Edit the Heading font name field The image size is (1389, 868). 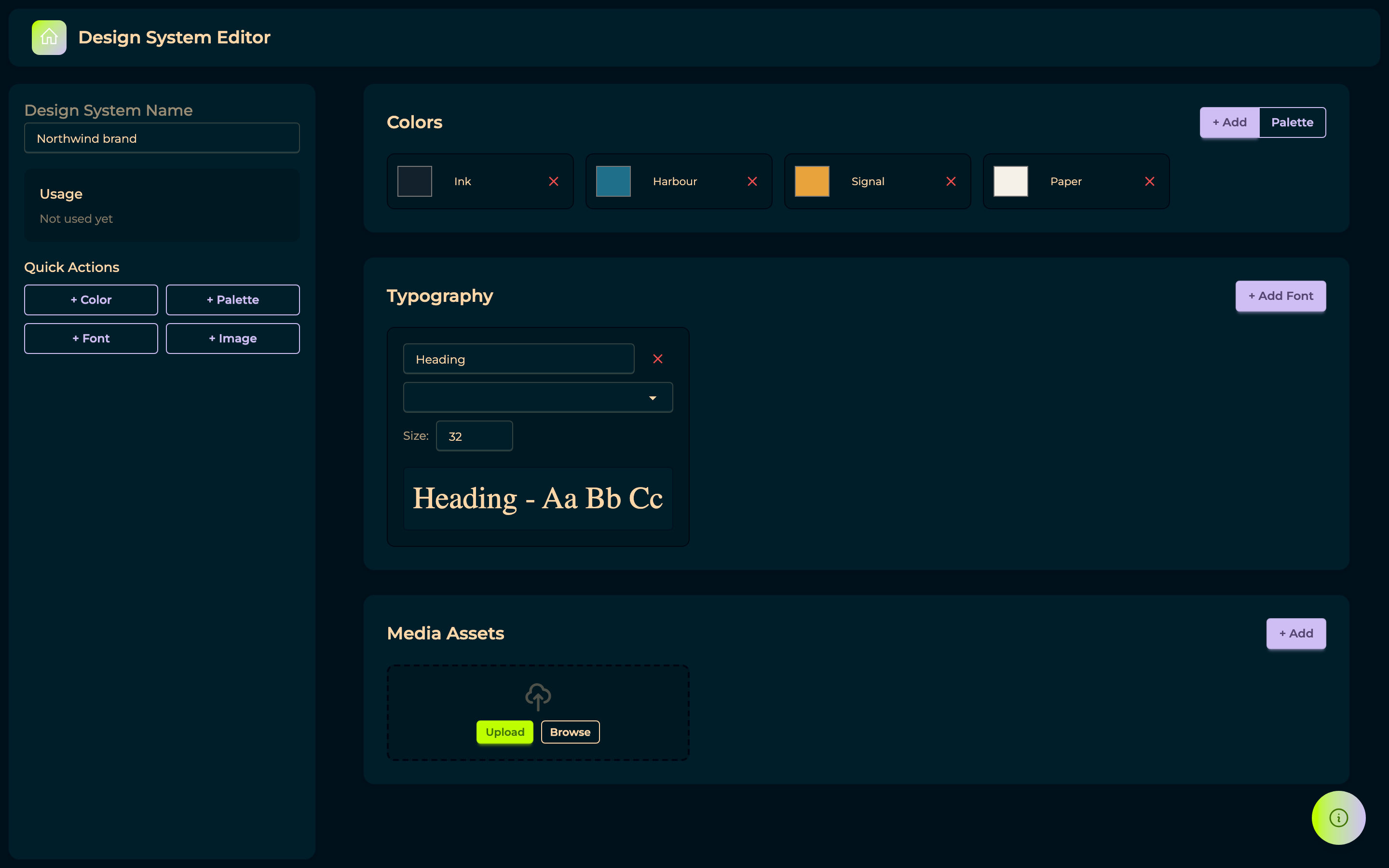[519, 359]
